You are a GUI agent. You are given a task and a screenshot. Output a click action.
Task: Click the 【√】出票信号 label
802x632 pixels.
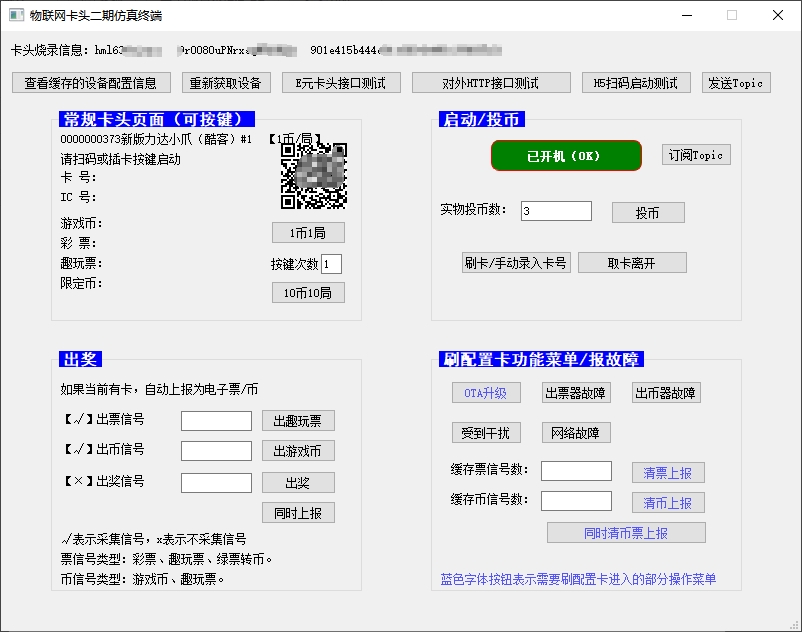pos(103,419)
